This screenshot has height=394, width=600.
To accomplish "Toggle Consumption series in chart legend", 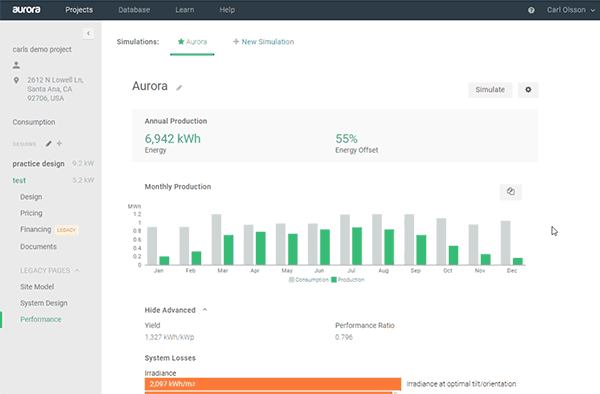I will click(x=309, y=280).
